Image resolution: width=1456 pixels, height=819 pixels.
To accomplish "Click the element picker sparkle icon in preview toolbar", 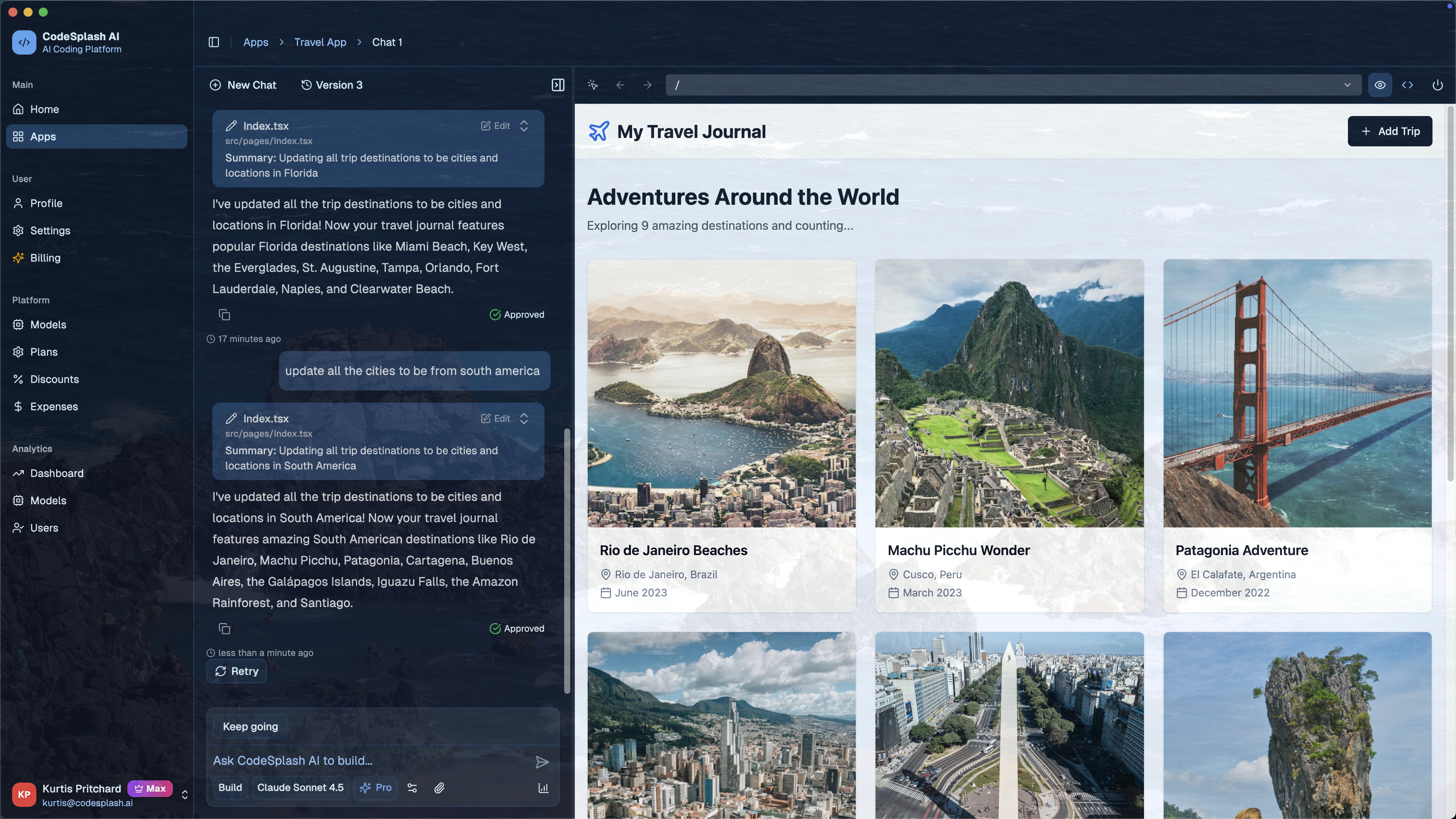I will coord(592,85).
